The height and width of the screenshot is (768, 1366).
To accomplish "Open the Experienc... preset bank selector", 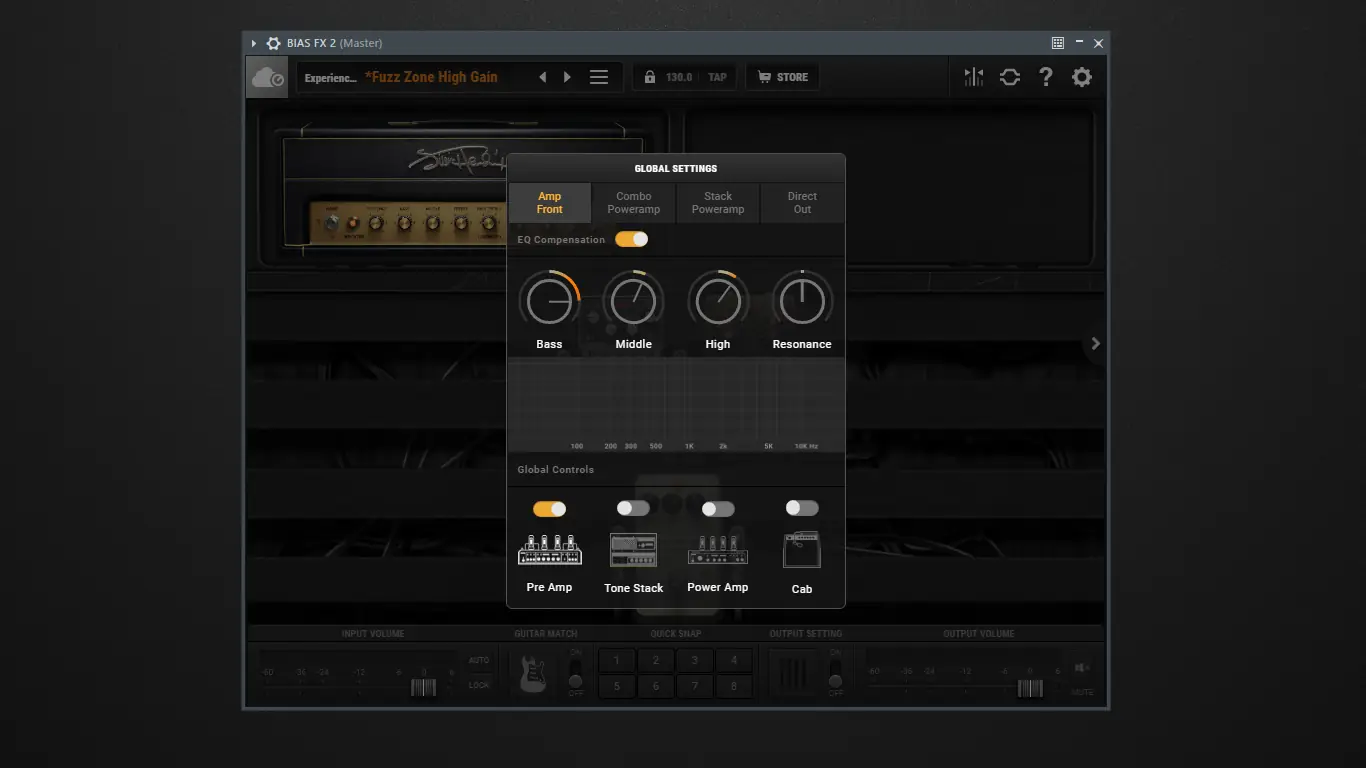I will (x=330, y=77).
